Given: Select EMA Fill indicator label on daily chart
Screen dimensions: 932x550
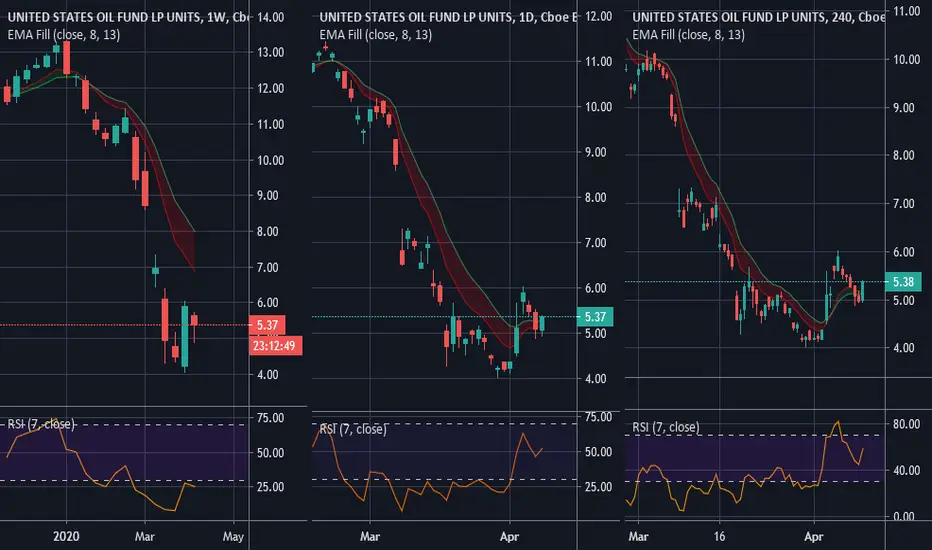Looking at the screenshot, I should pyautogui.click(x=376, y=34).
